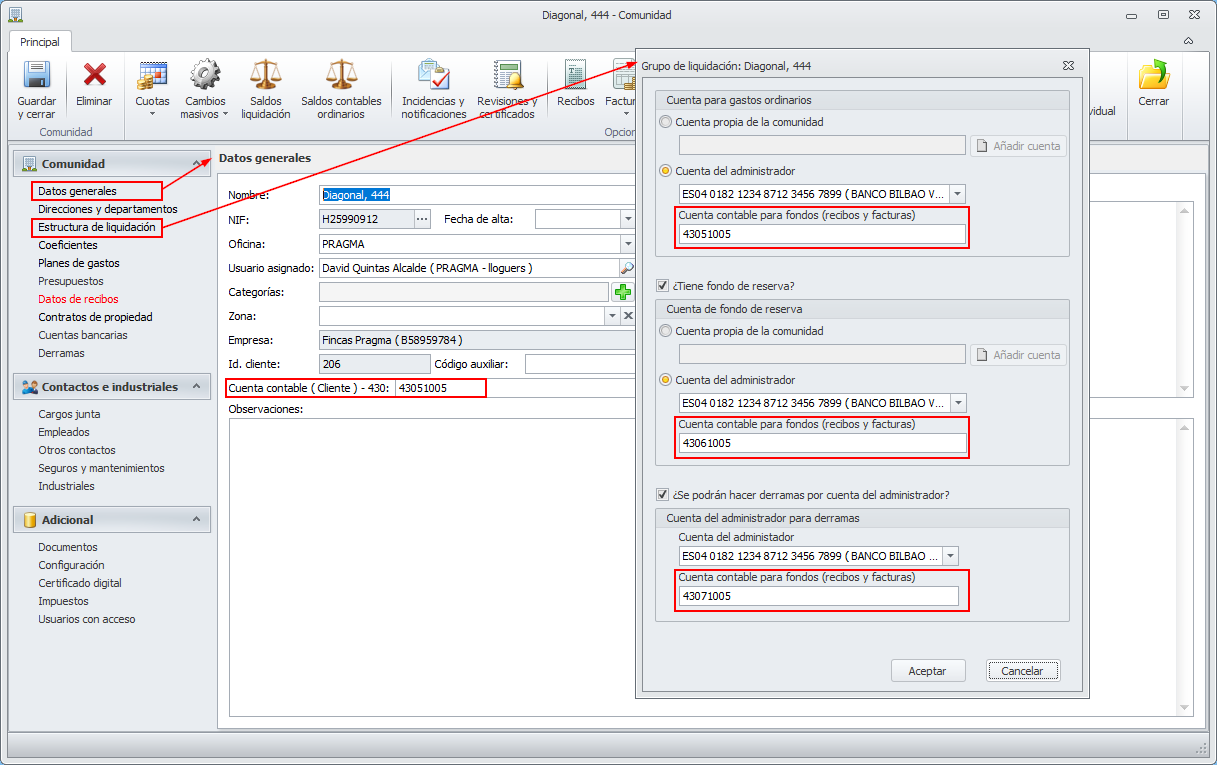Screen dimensions: 1217x765
Task: Open Saldos liquidación scales icon
Action: 265,75
